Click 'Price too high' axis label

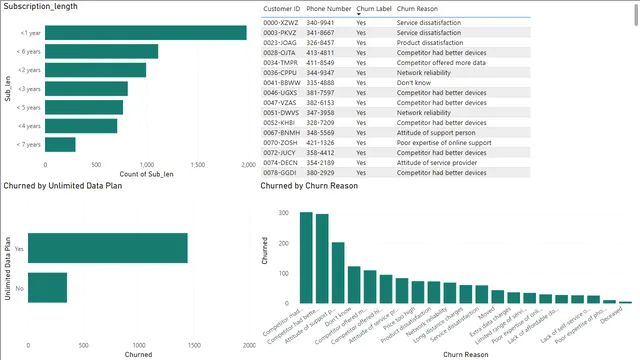[x=399, y=319]
